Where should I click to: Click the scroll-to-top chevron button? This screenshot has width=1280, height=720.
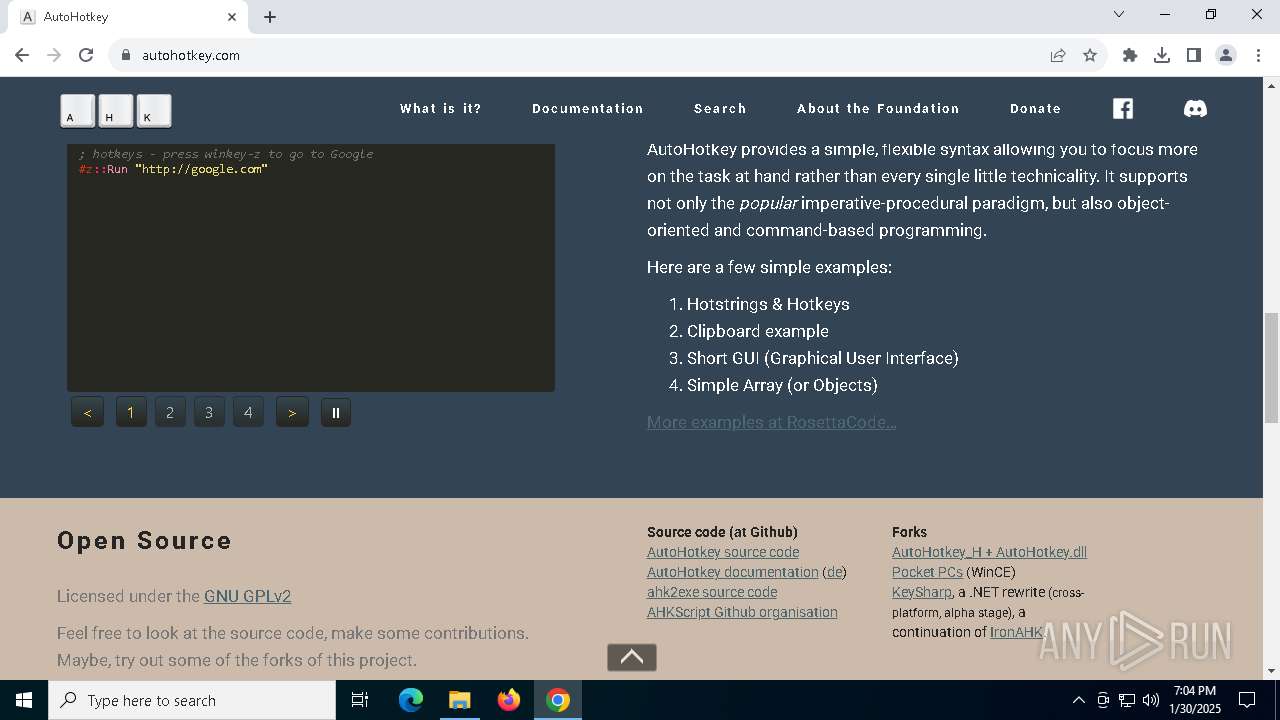click(632, 657)
